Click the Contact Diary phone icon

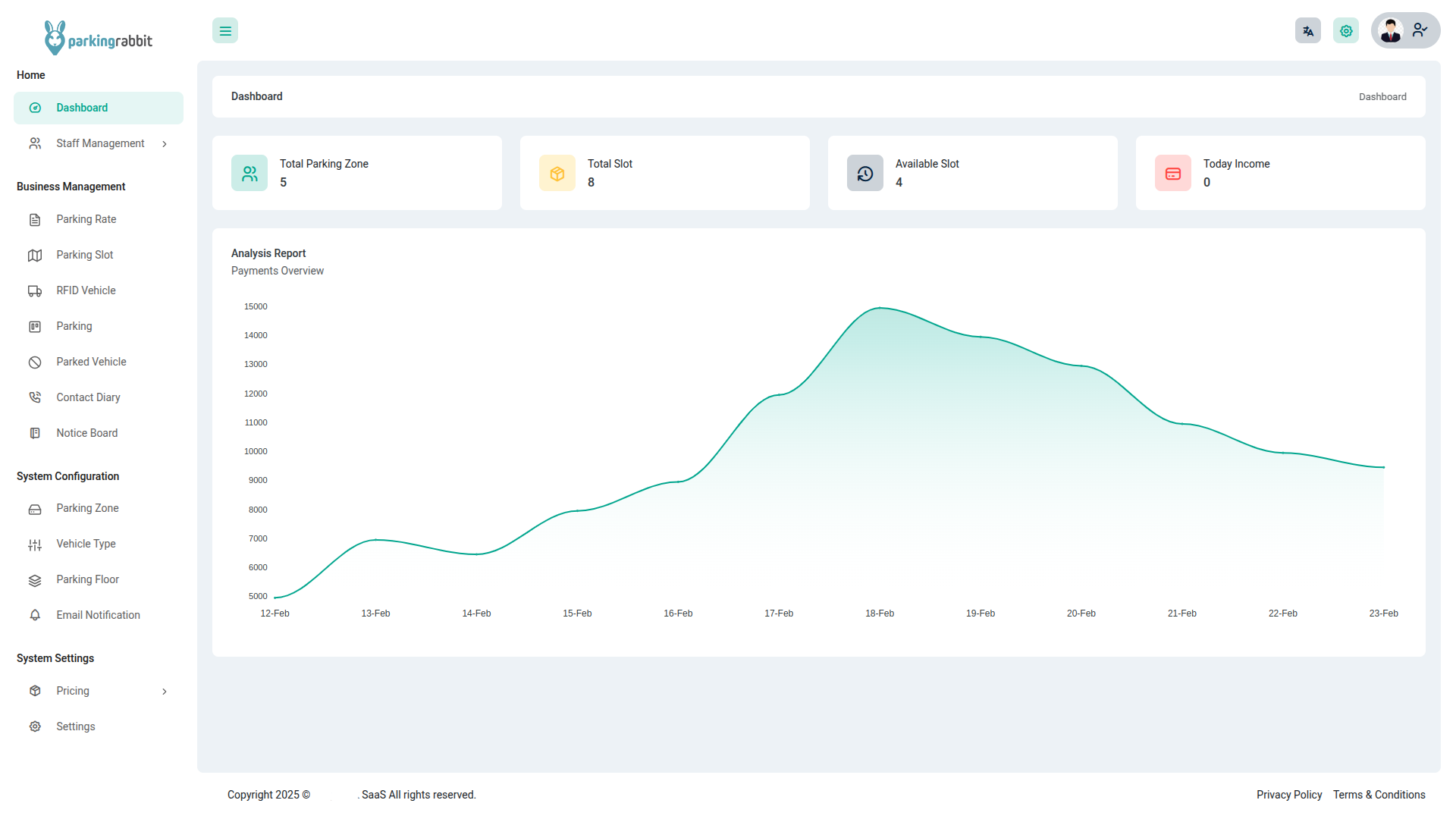click(x=35, y=398)
